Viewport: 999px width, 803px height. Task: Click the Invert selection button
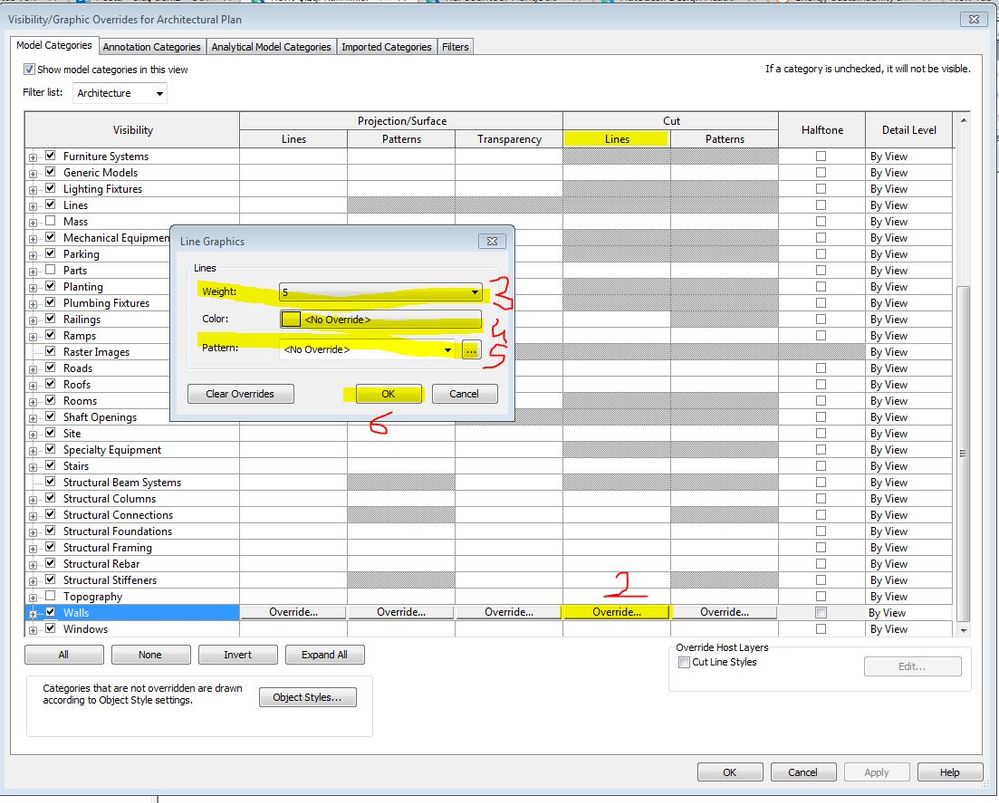[238, 655]
